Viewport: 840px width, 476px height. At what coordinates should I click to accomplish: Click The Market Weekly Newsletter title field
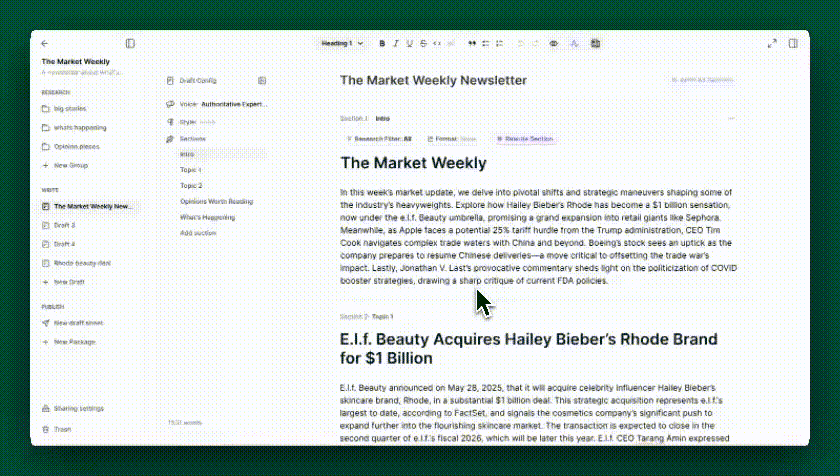[433, 80]
